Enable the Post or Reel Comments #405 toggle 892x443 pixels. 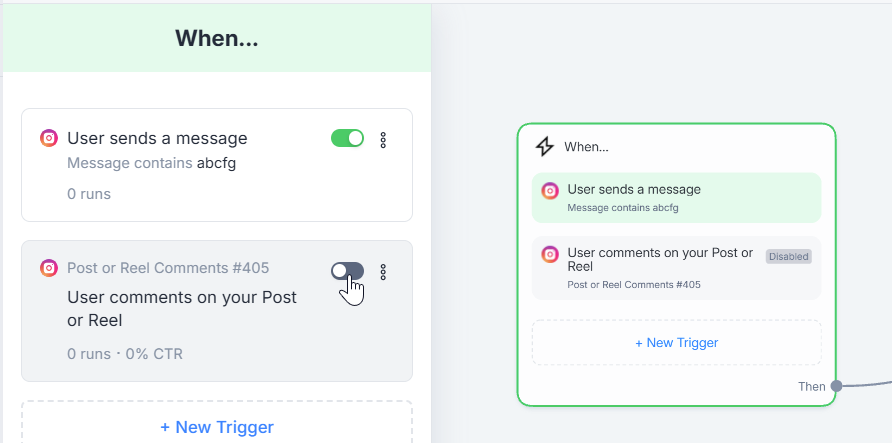(348, 271)
